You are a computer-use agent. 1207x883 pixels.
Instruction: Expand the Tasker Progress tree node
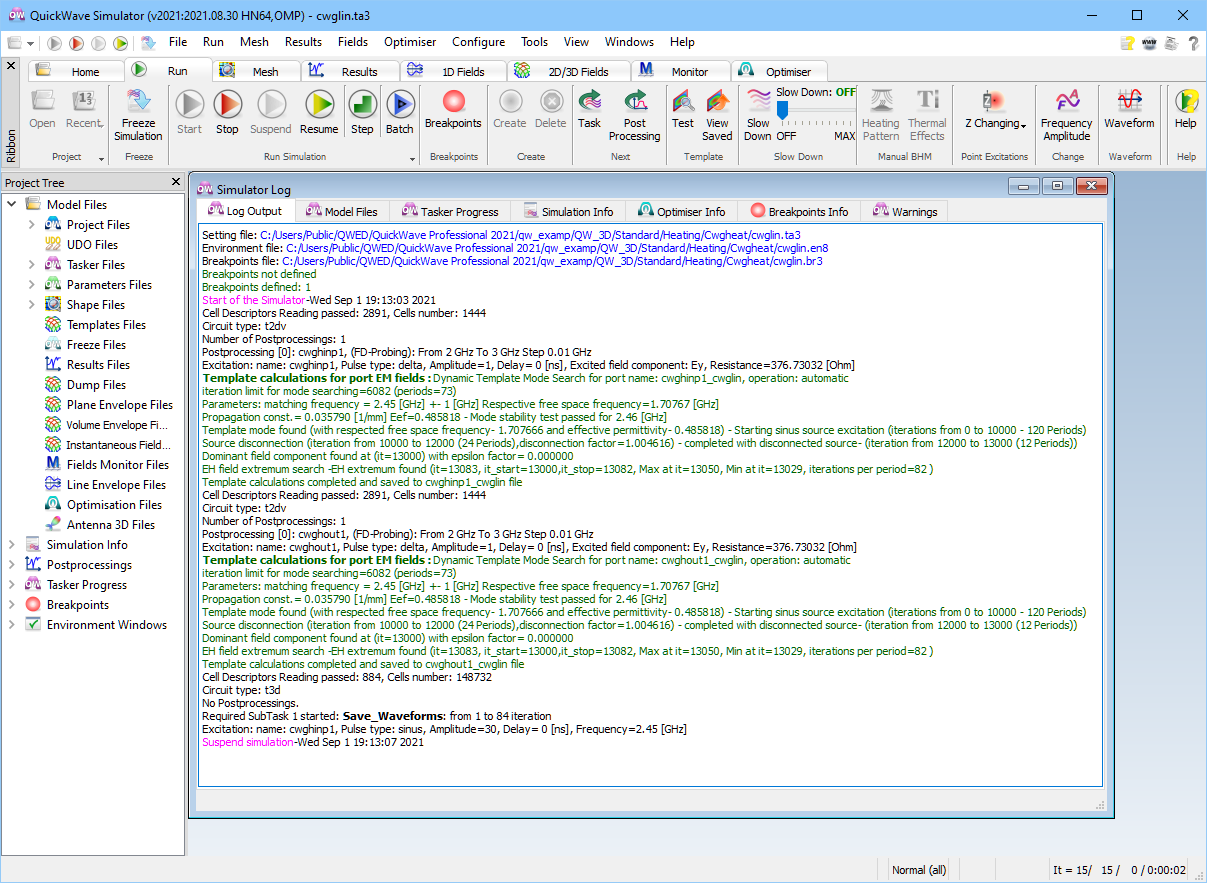tap(12, 585)
